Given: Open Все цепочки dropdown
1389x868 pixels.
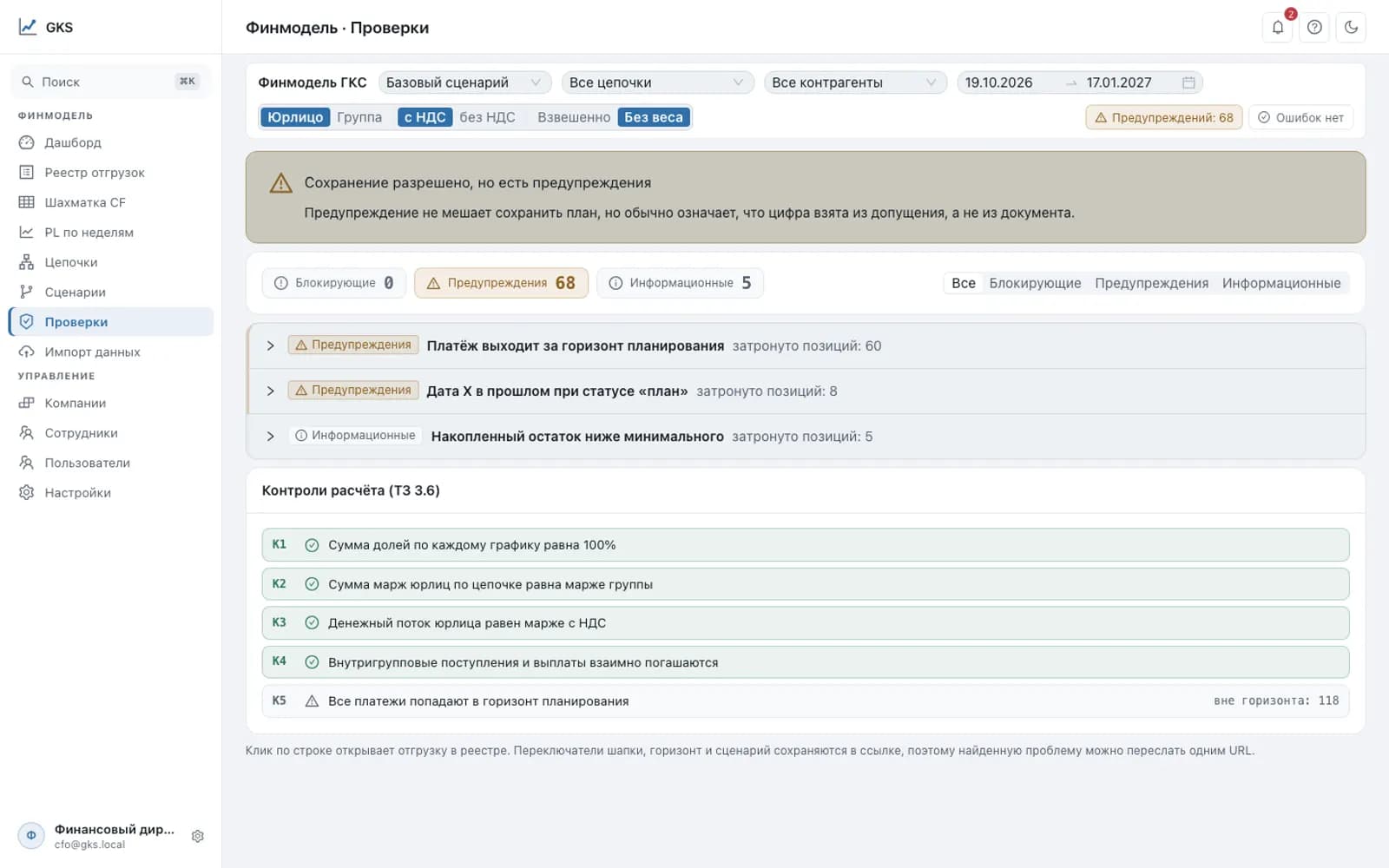Looking at the screenshot, I should pyautogui.click(x=657, y=82).
